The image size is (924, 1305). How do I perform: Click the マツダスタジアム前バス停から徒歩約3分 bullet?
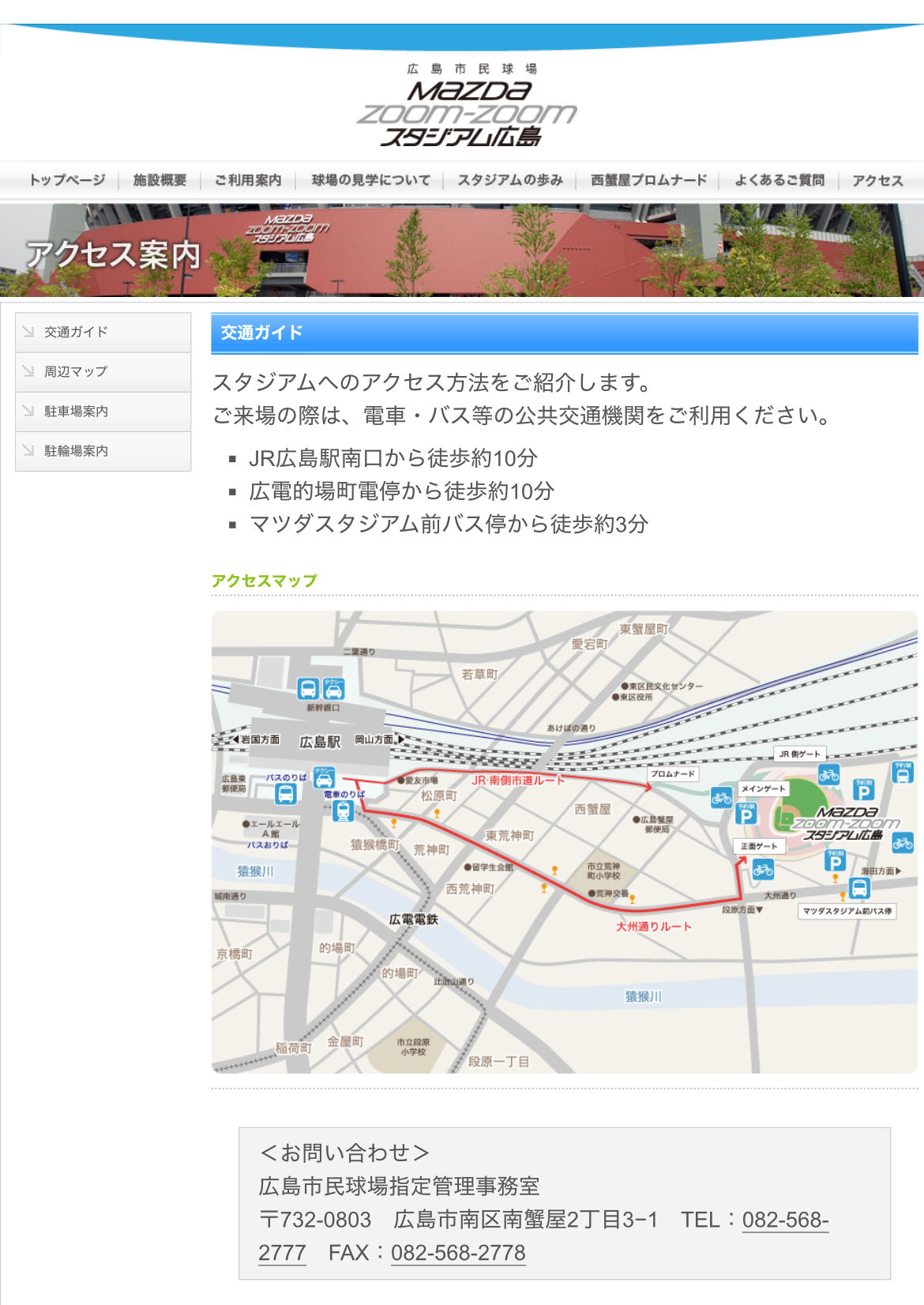click(x=449, y=525)
